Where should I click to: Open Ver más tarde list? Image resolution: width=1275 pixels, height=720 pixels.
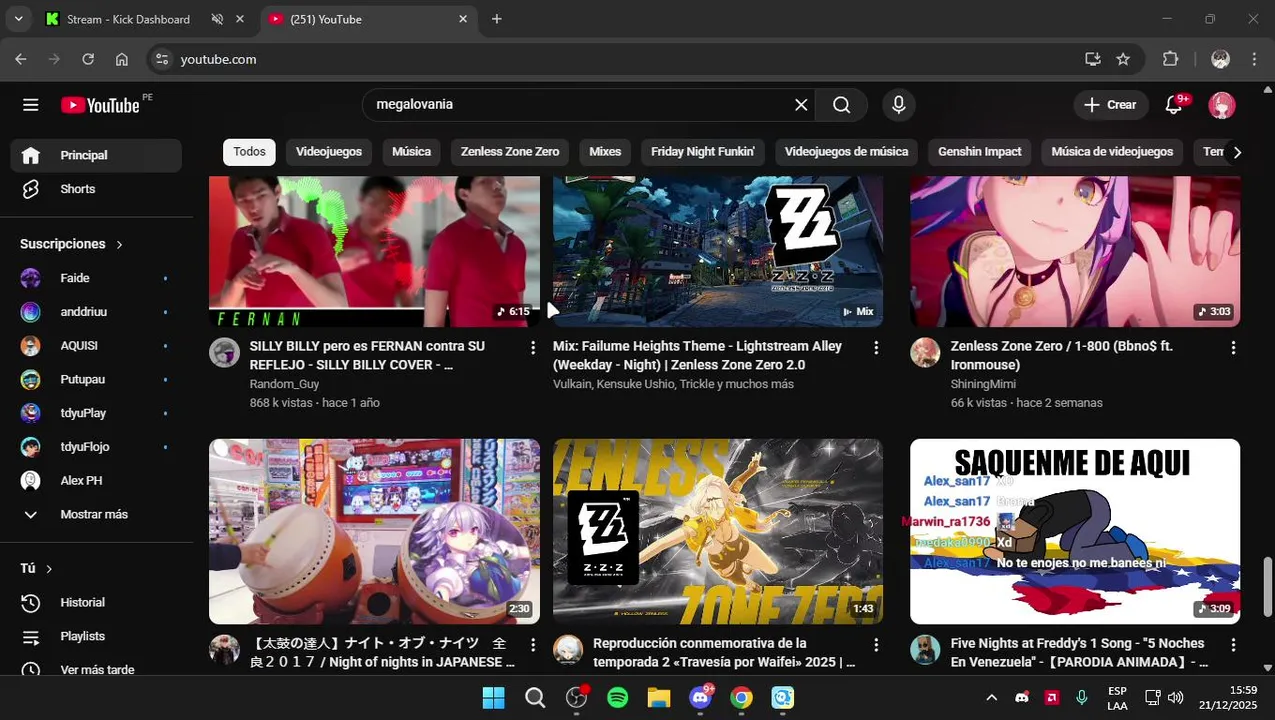point(97,670)
